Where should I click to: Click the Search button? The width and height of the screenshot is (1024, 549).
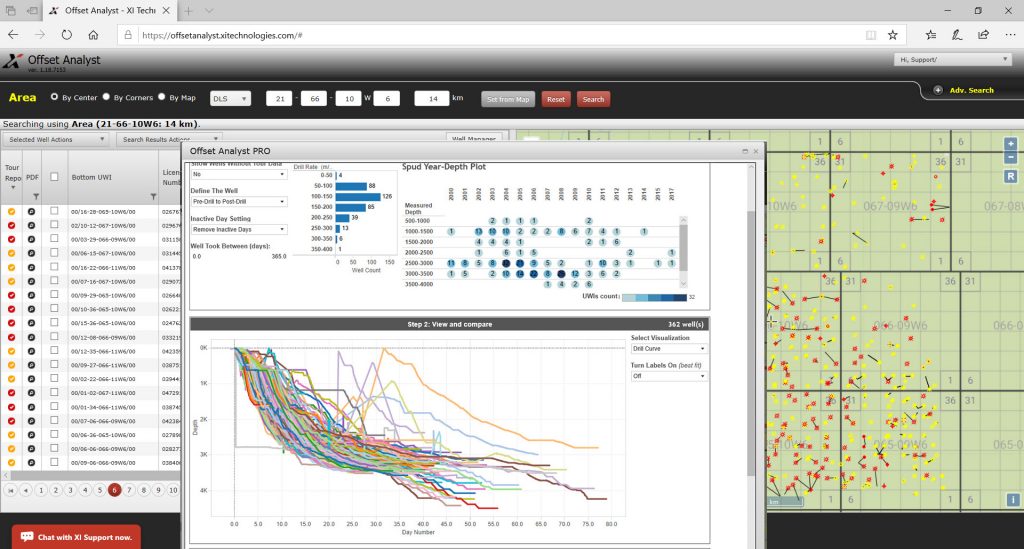[593, 99]
